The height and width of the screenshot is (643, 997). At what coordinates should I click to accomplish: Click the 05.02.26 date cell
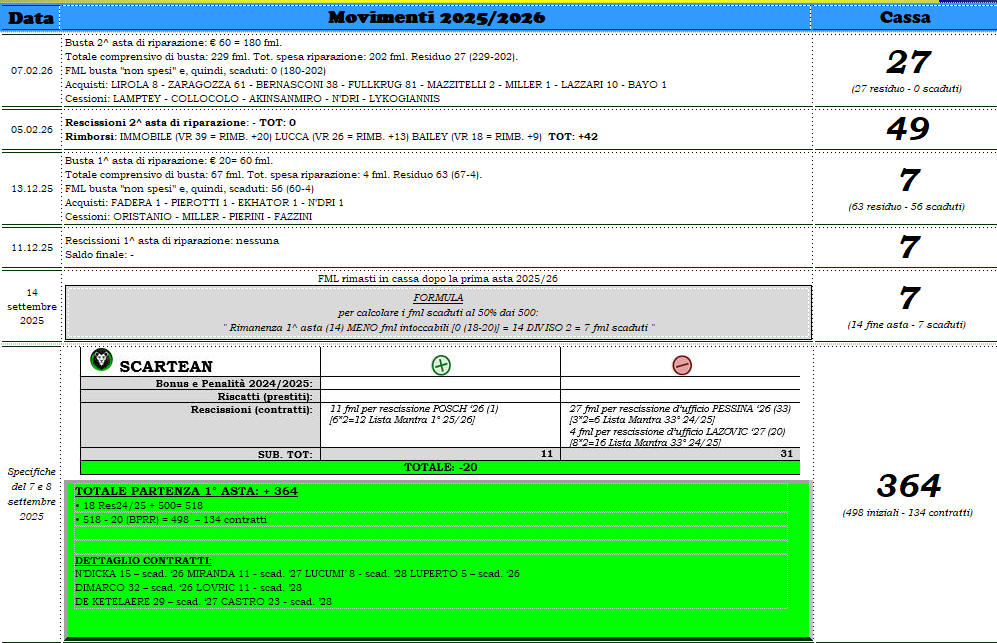pyautogui.click(x=31, y=129)
